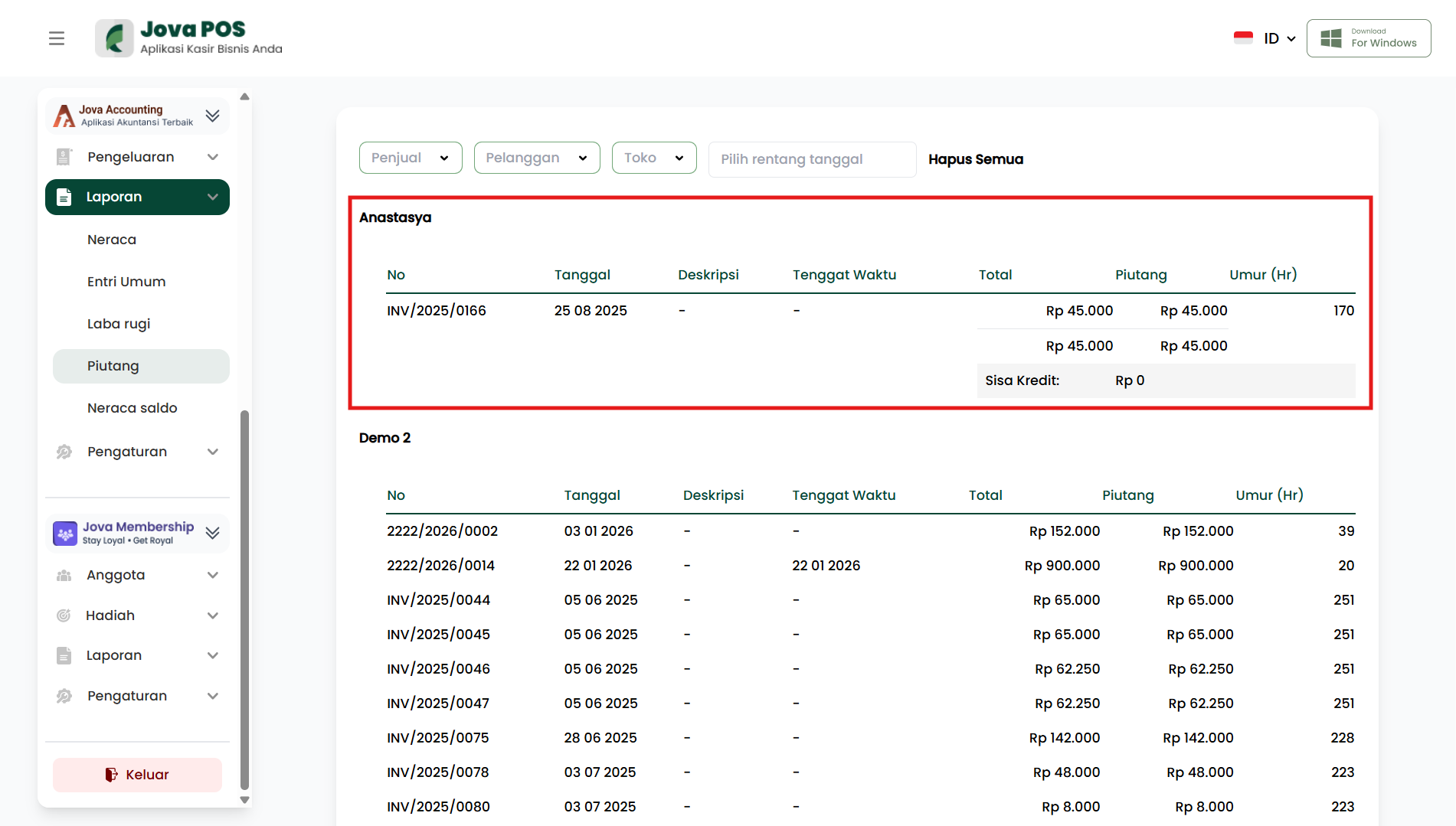The width and height of the screenshot is (1456, 826).
Task: Click the Pengeluaran receipt icon
Action: (x=64, y=157)
